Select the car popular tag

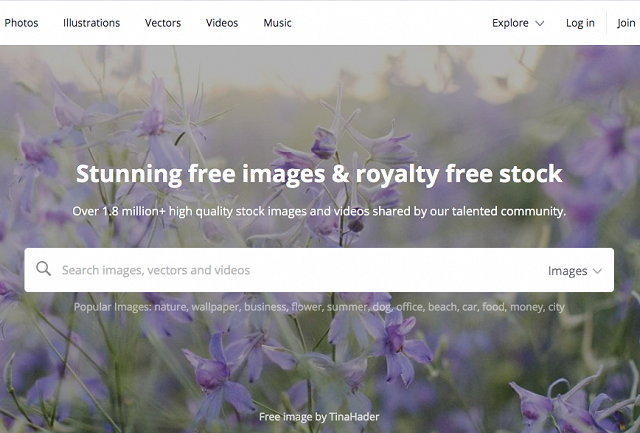click(469, 306)
